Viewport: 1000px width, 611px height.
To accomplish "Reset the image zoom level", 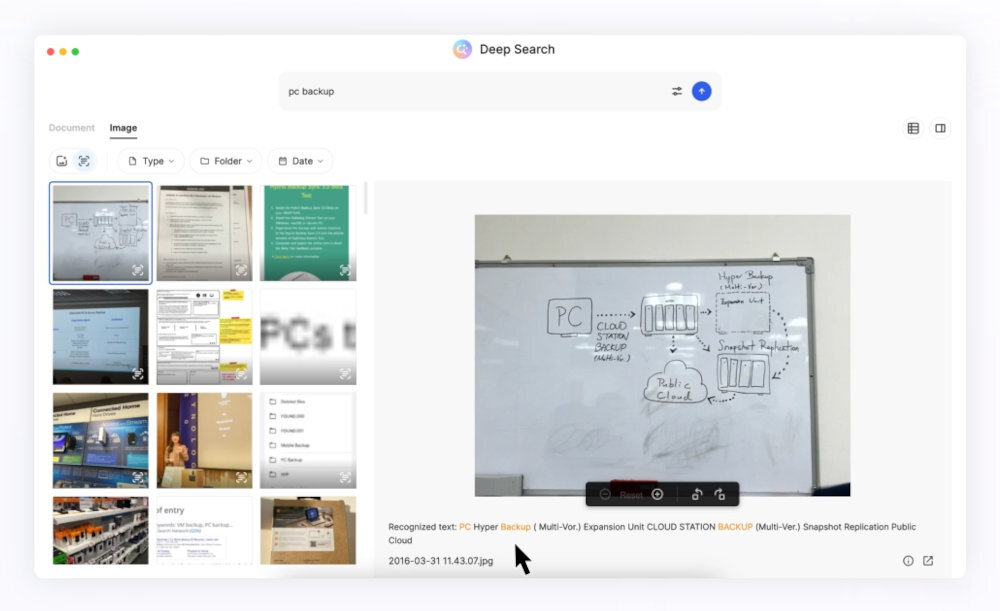I will click(631, 494).
